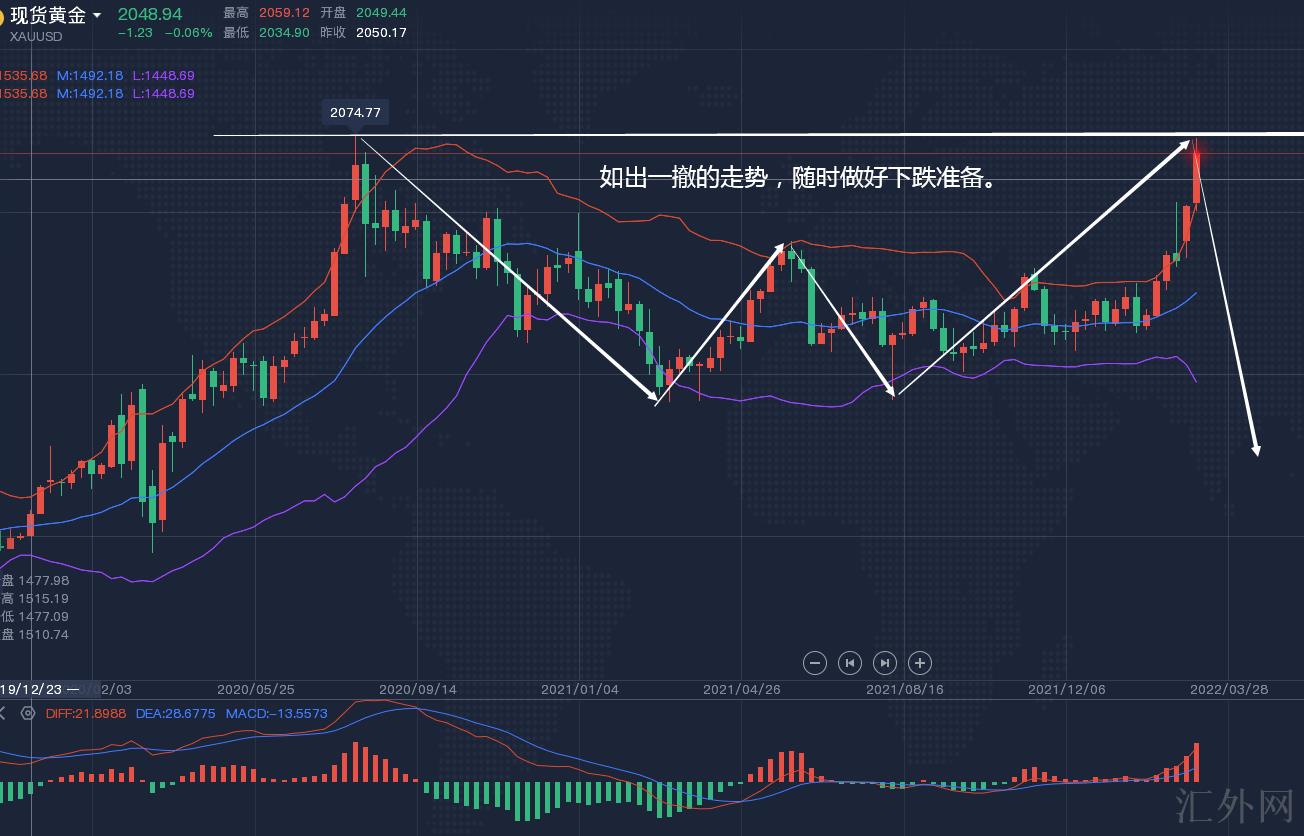Click the glowing red dot at latest candle peak
The width and height of the screenshot is (1304, 836).
1196,151
